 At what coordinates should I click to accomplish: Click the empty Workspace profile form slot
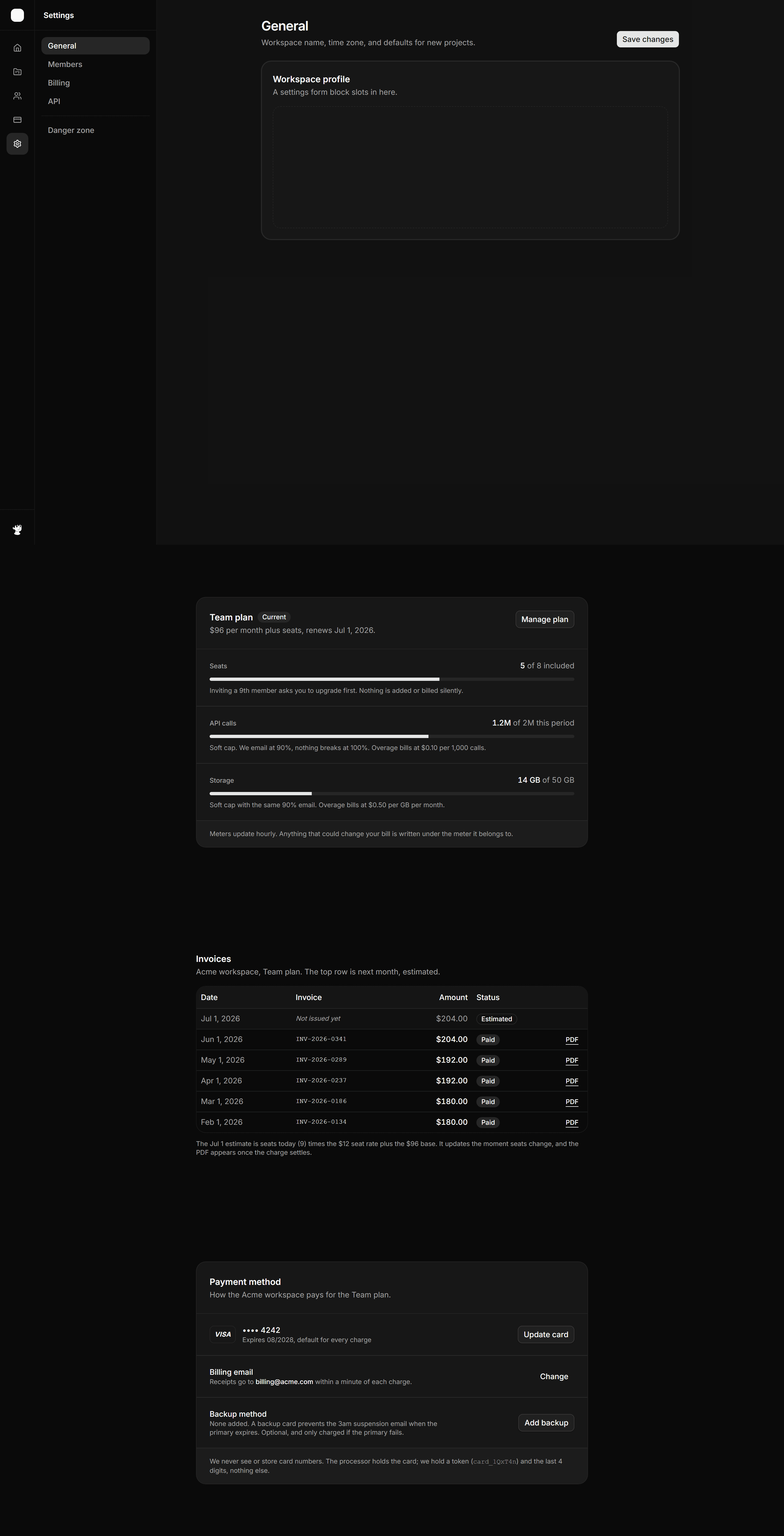pyautogui.click(x=470, y=167)
